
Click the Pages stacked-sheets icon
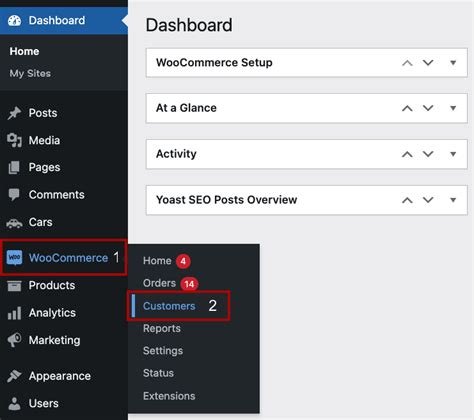pyautogui.click(x=14, y=167)
